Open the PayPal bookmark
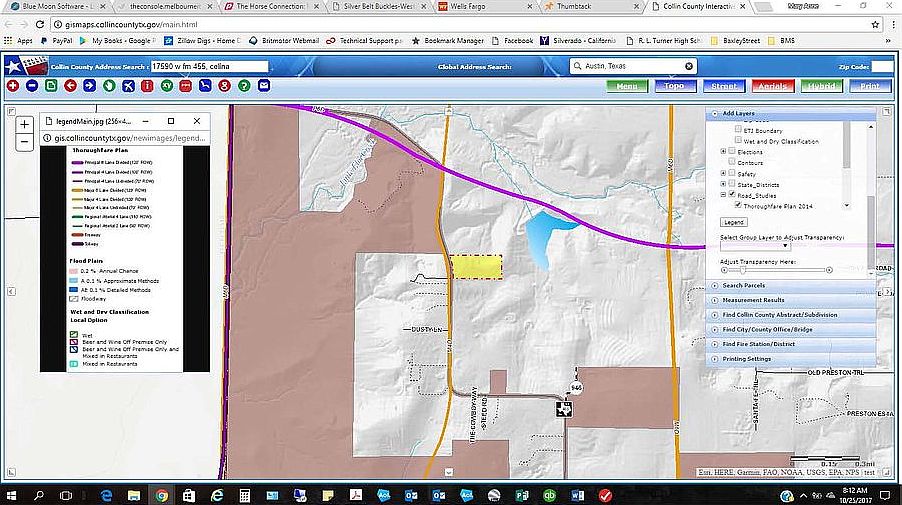 pyautogui.click(x=56, y=41)
